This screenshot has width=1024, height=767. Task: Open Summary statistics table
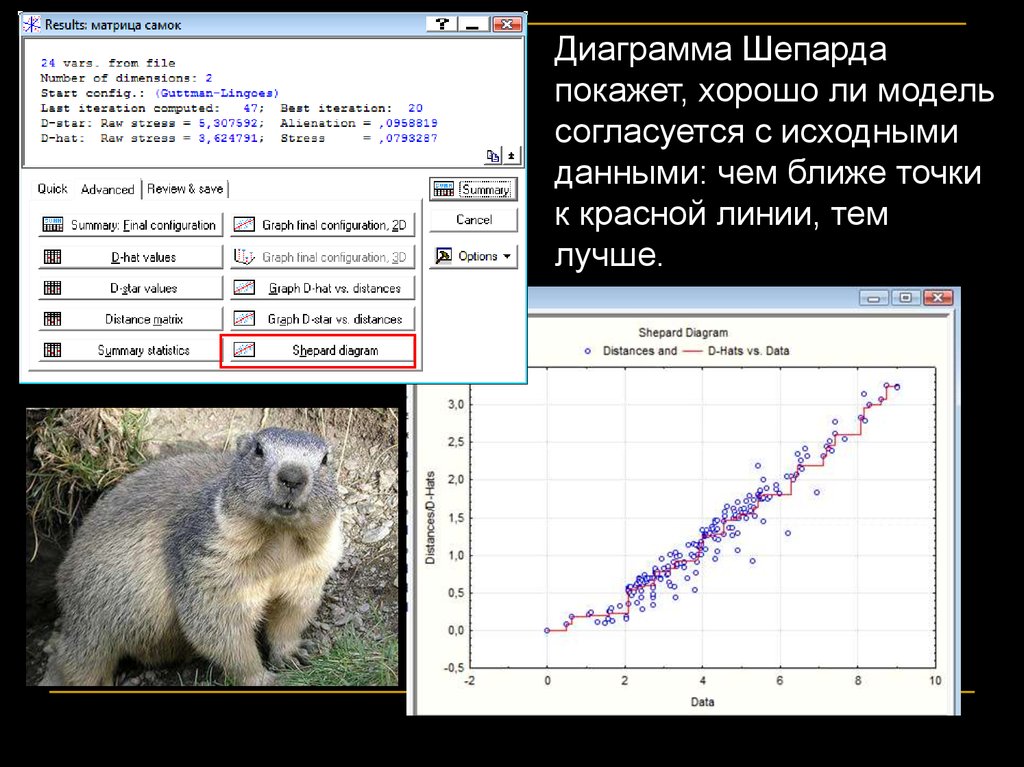(x=131, y=350)
